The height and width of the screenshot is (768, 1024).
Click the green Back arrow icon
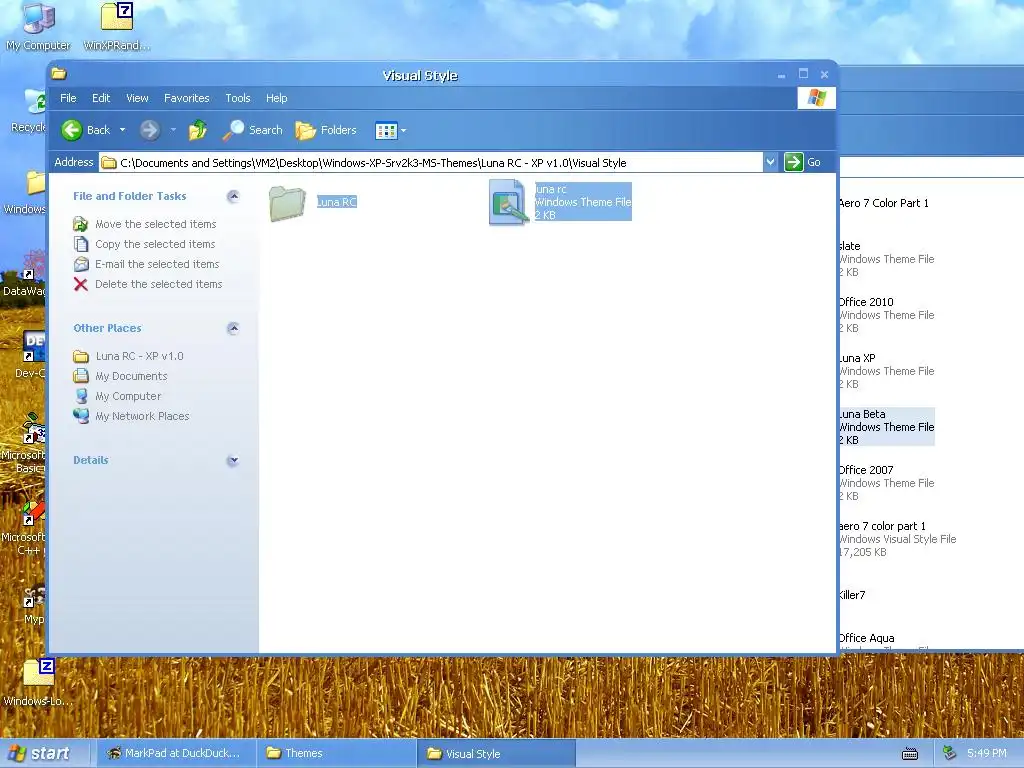pyautogui.click(x=71, y=130)
